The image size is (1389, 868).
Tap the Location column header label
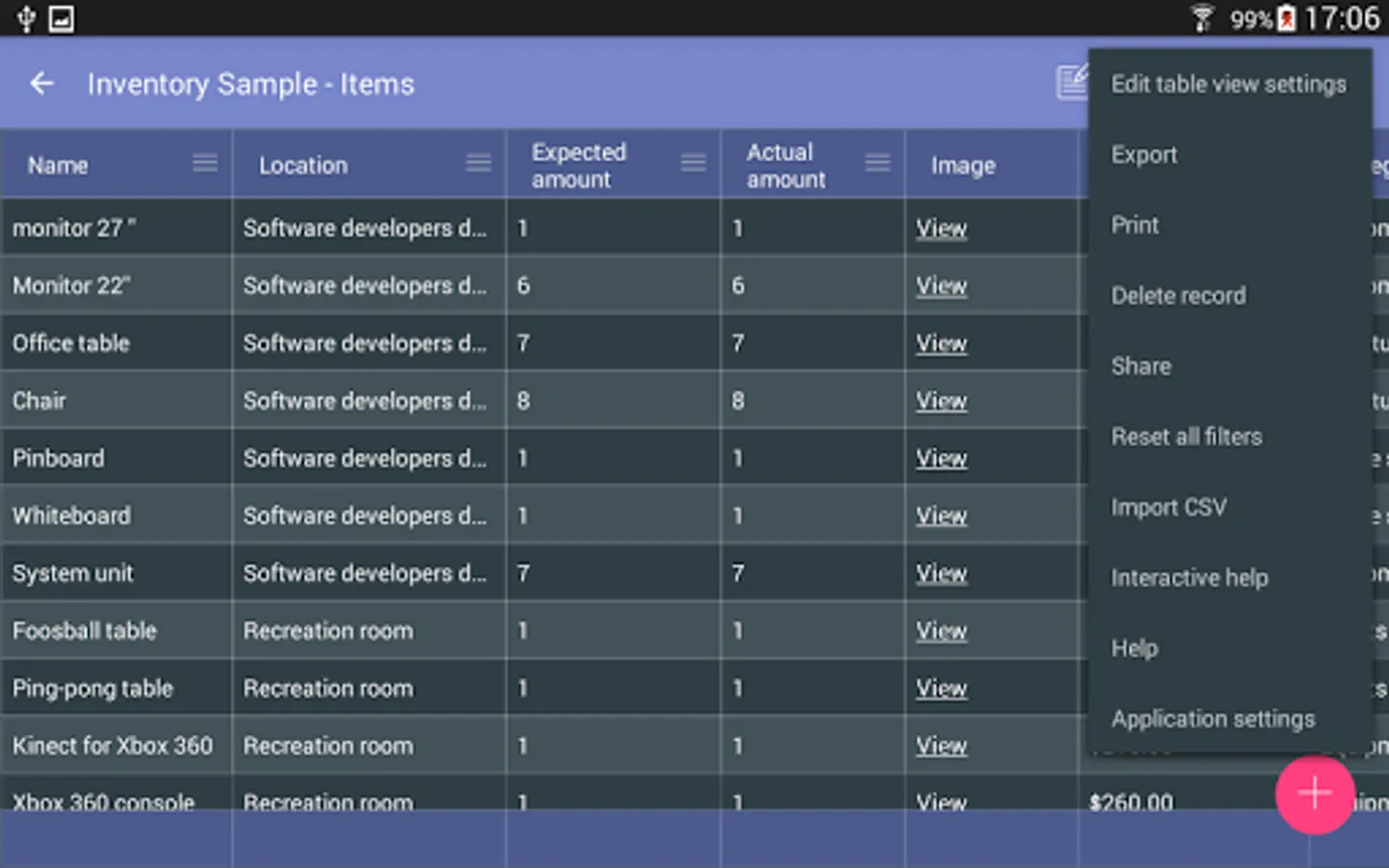303,165
